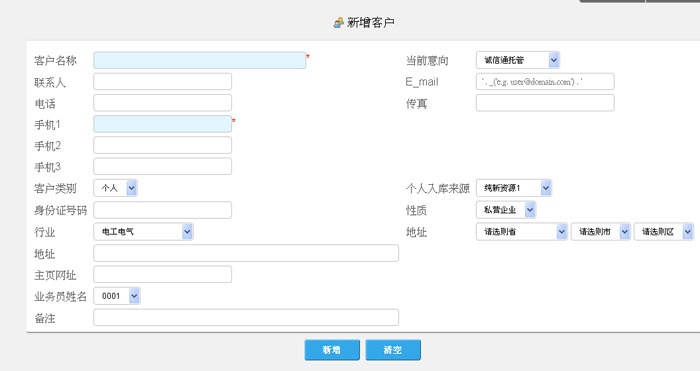The height and width of the screenshot is (371, 700).
Task: Click the 清空 clear button
Action: pyautogui.click(x=393, y=350)
